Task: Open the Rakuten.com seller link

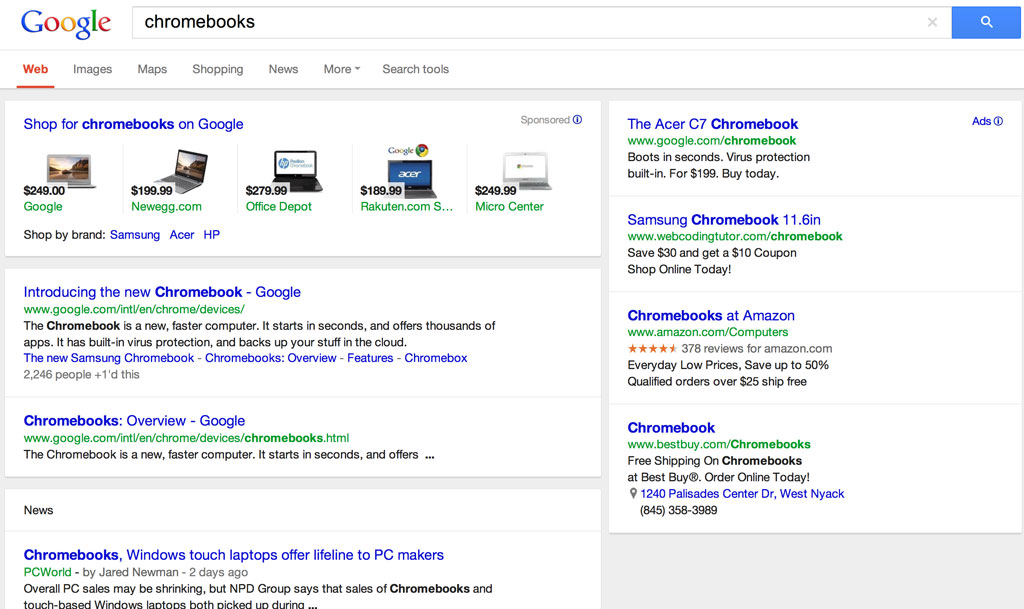Action: click(x=406, y=206)
